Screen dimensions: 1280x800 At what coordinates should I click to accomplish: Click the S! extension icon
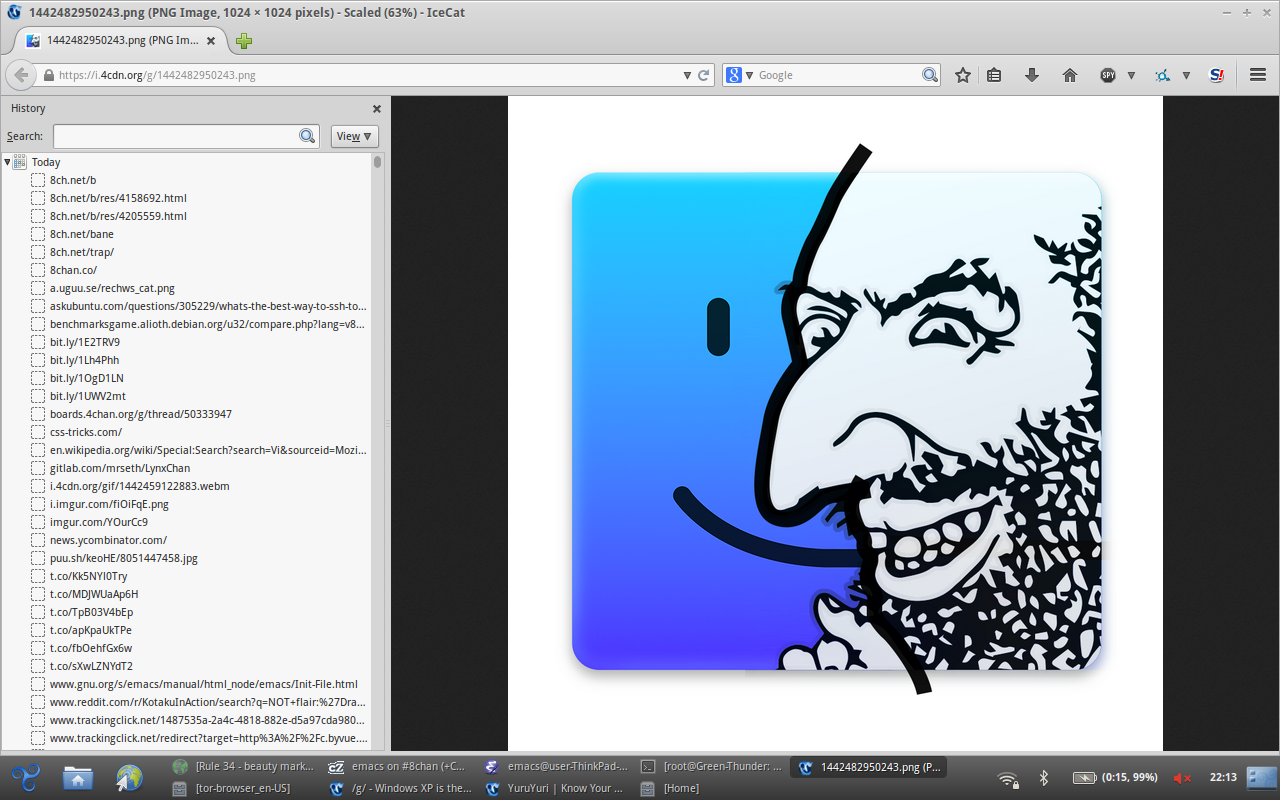tap(1217, 75)
